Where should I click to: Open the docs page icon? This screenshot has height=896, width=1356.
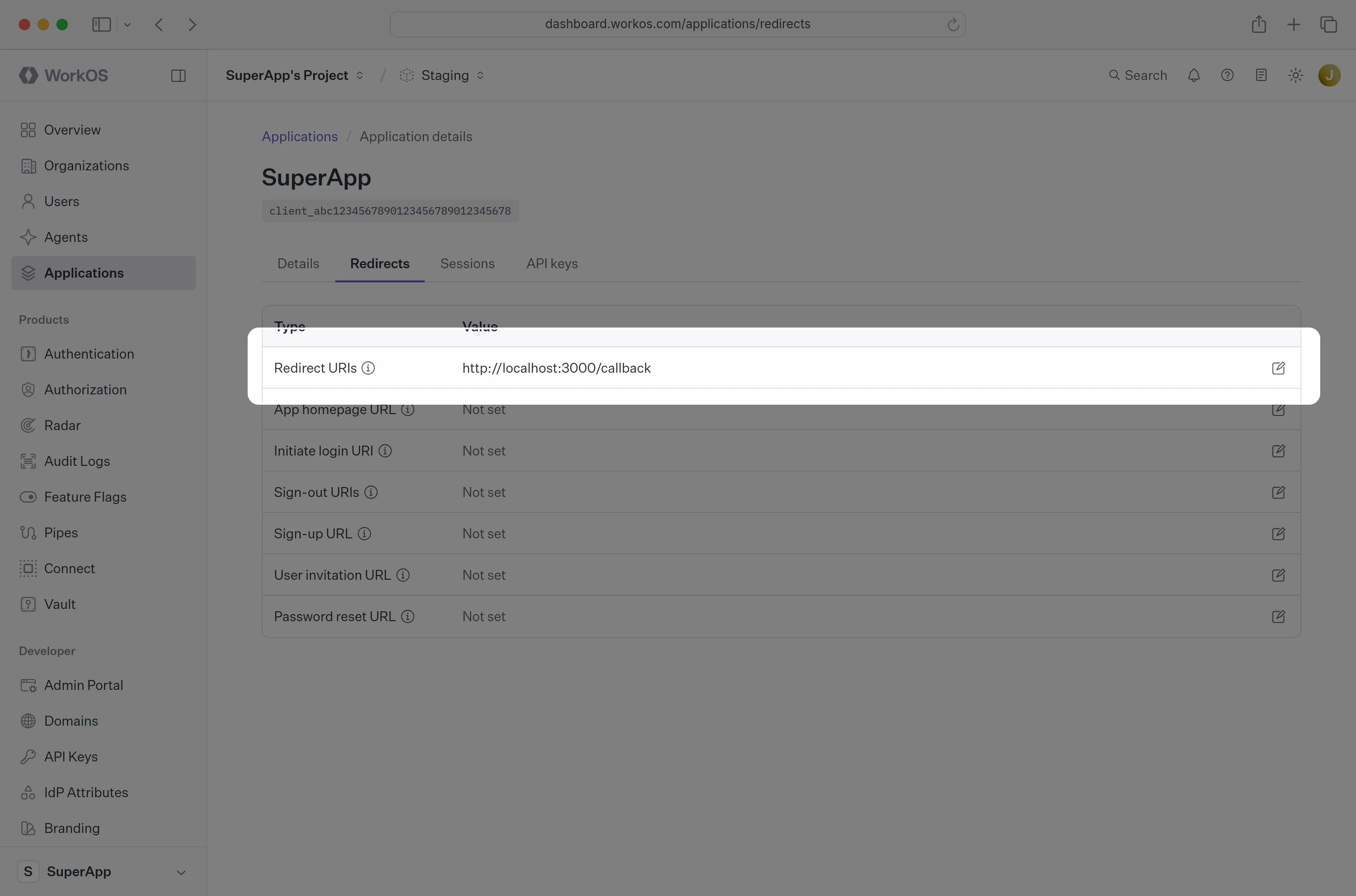(x=1261, y=75)
